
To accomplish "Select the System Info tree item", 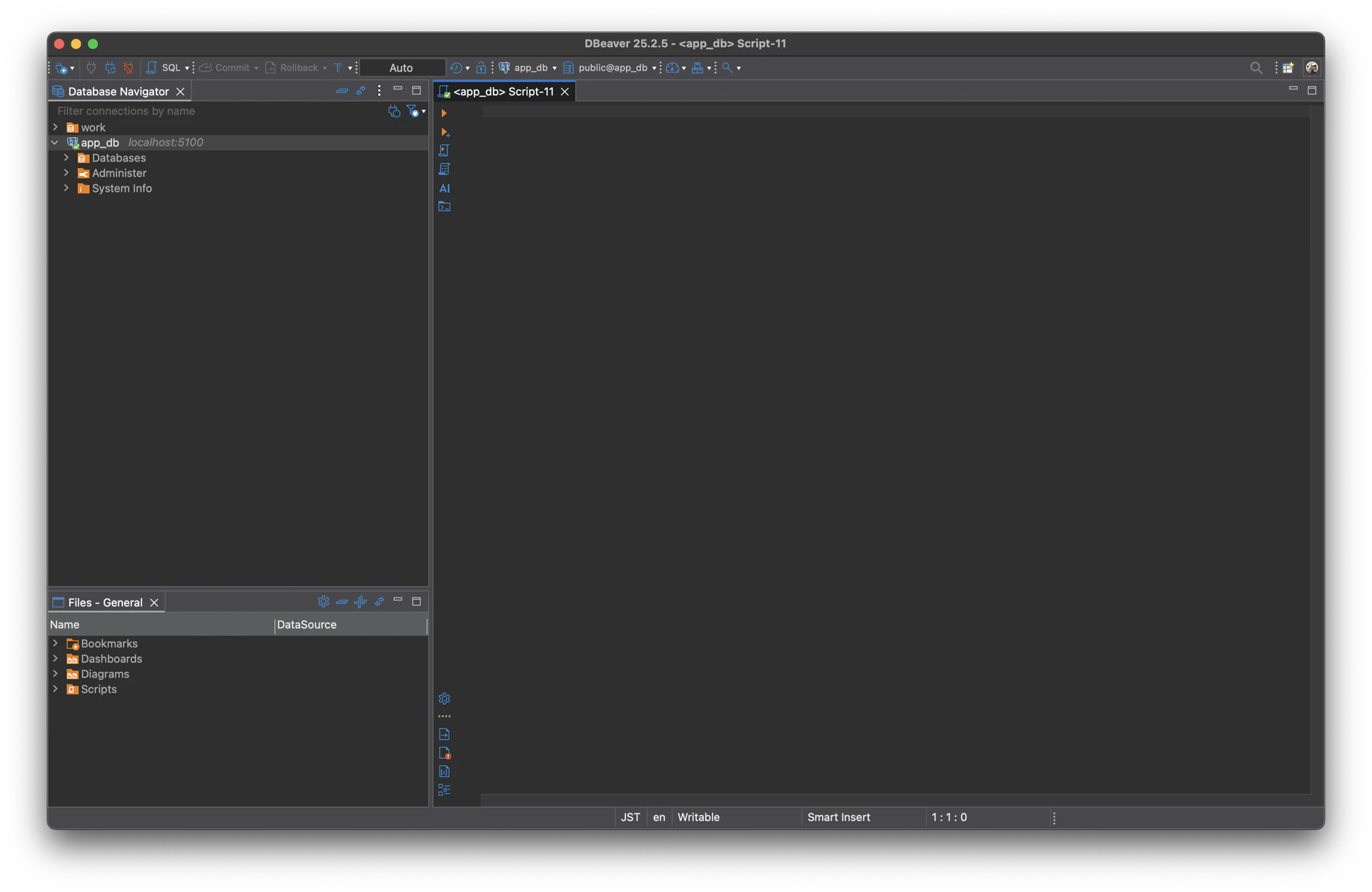I will (121, 189).
